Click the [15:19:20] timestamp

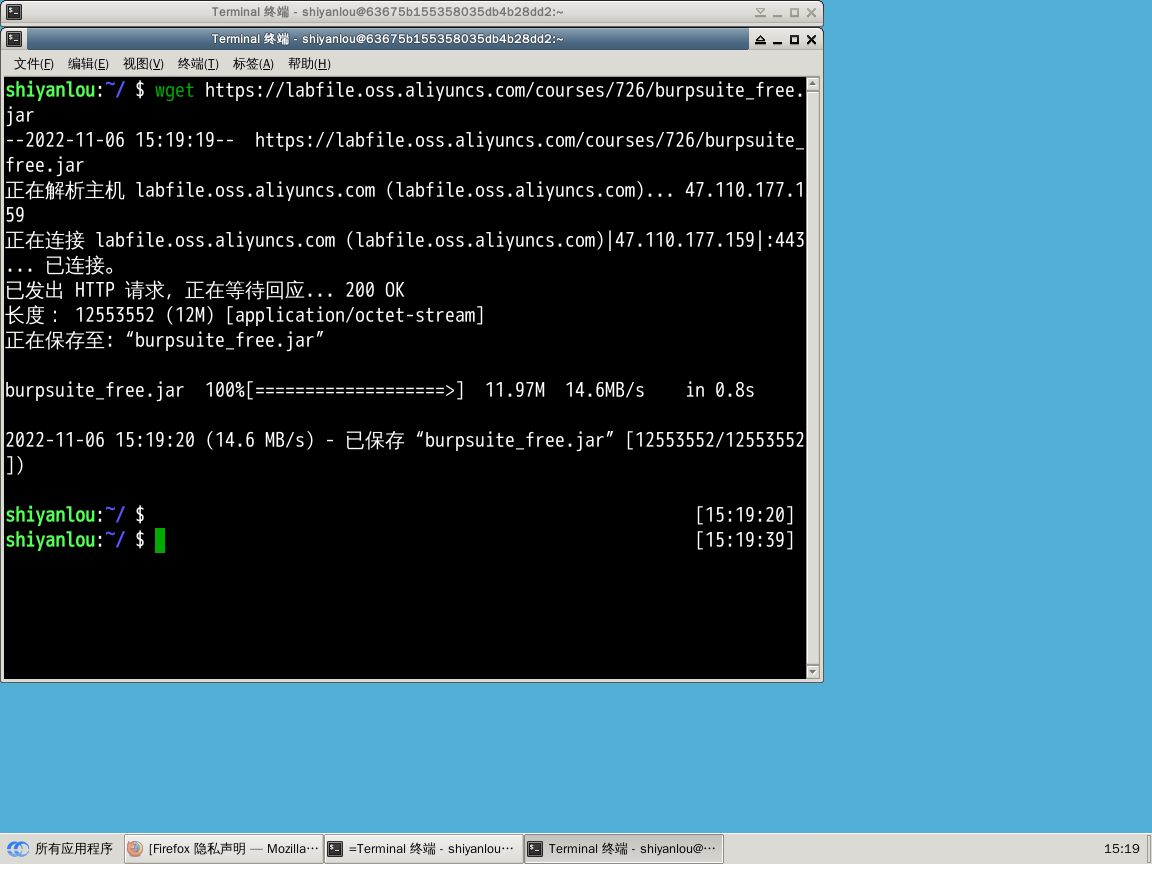tap(745, 515)
